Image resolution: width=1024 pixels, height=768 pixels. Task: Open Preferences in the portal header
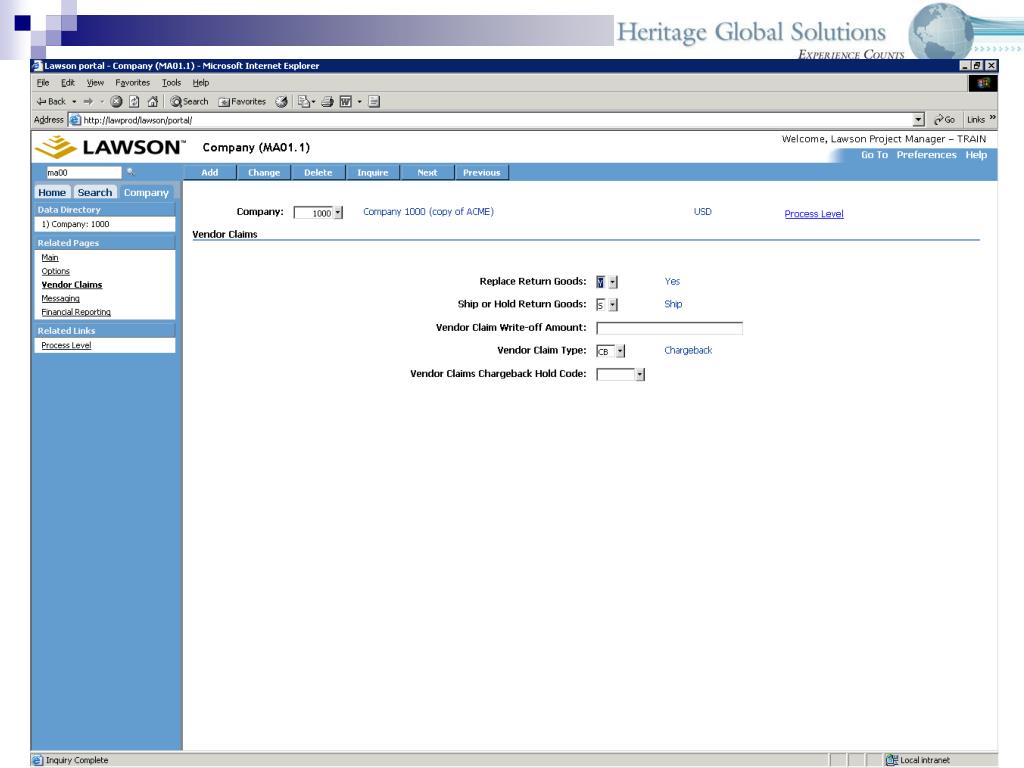coord(926,155)
